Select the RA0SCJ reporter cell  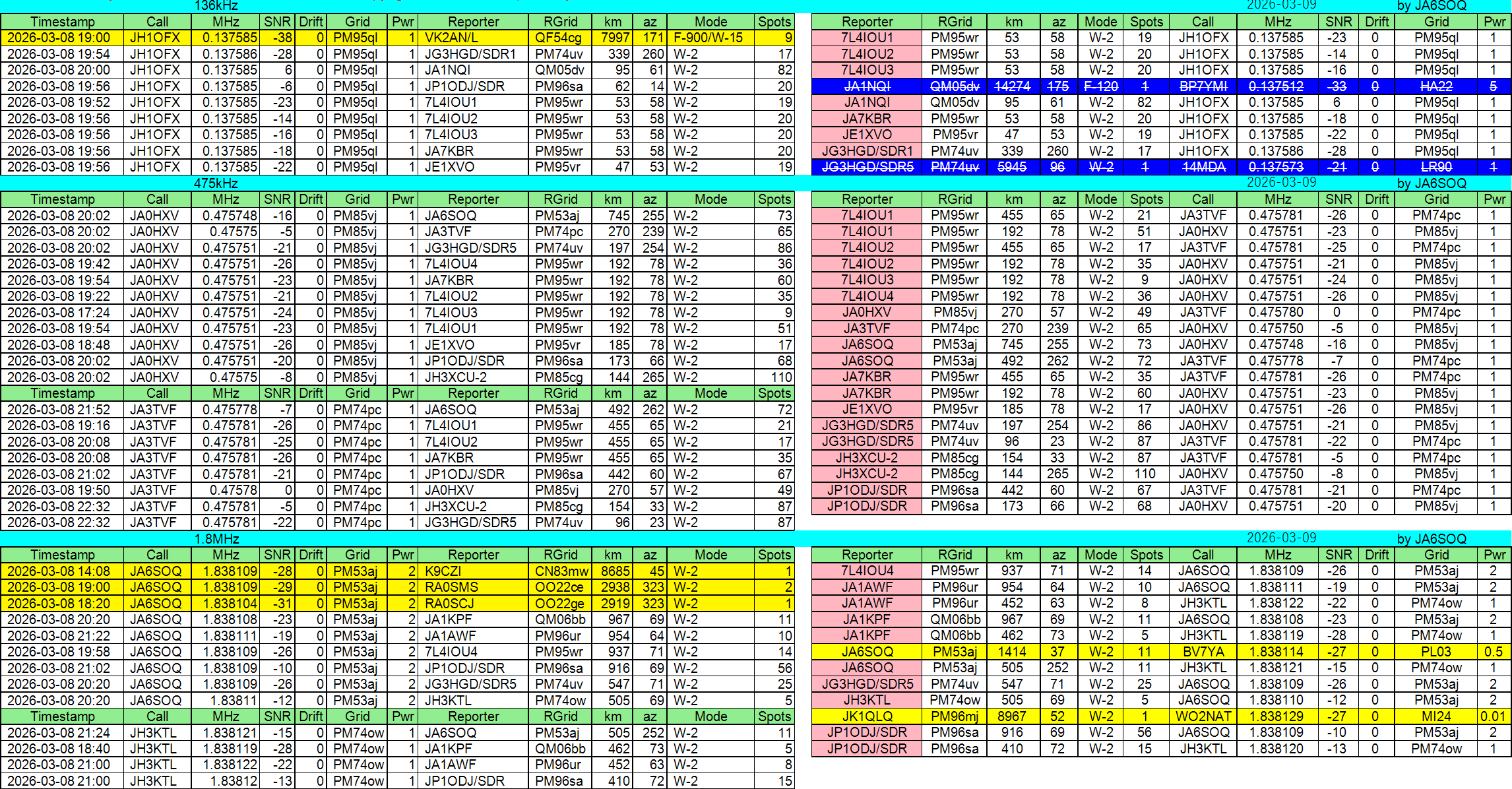(x=473, y=604)
